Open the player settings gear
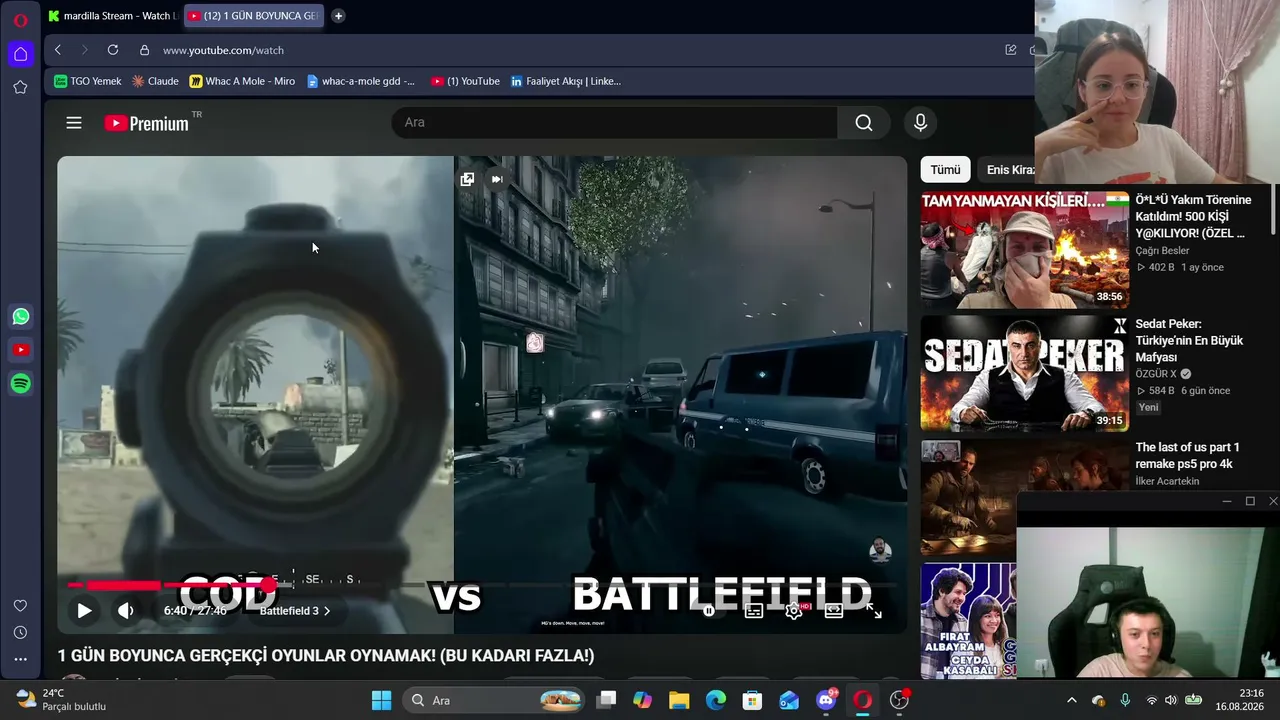1280x720 pixels. click(794, 610)
